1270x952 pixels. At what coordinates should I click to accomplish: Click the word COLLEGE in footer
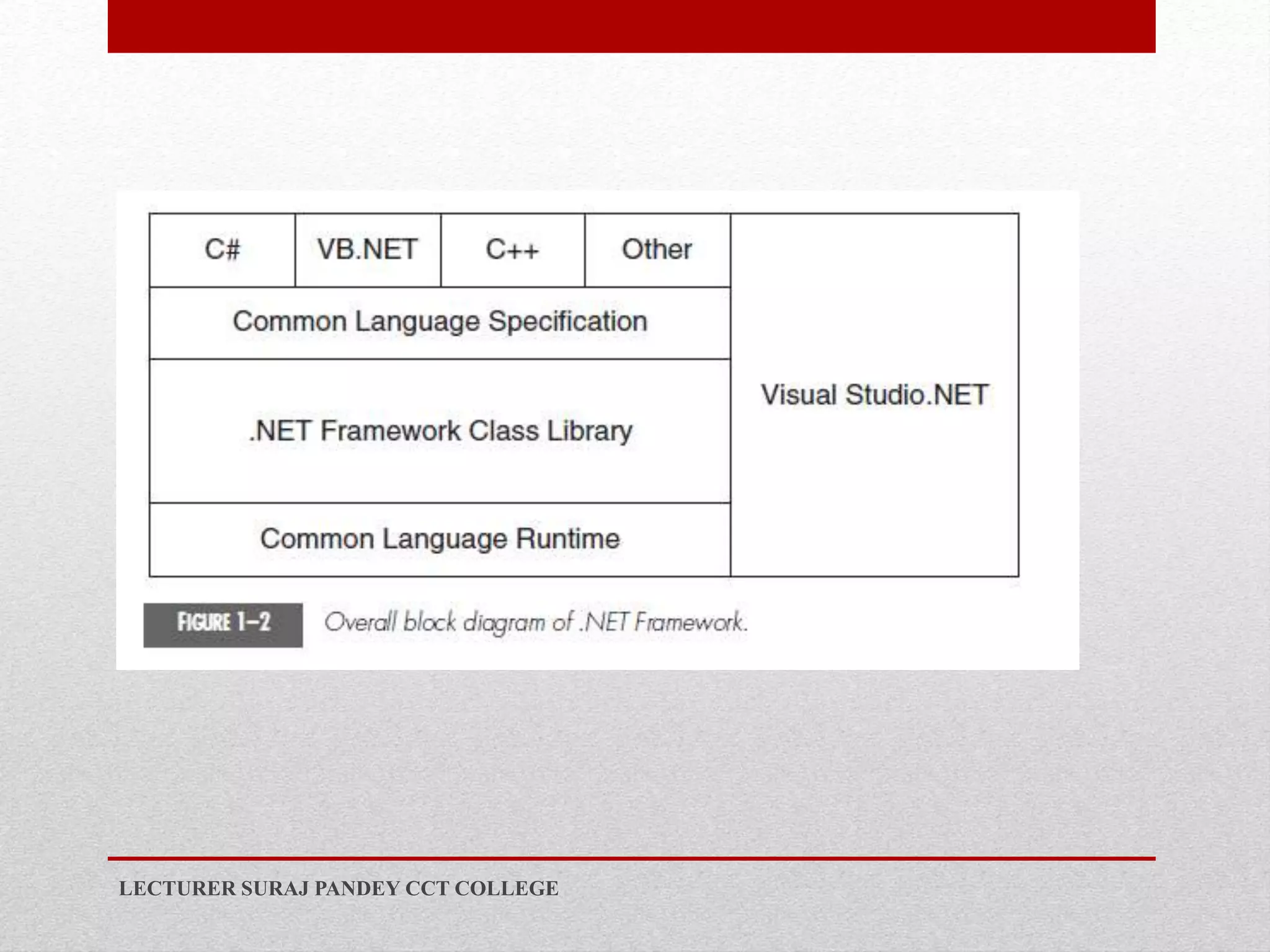tap(506, 888)
